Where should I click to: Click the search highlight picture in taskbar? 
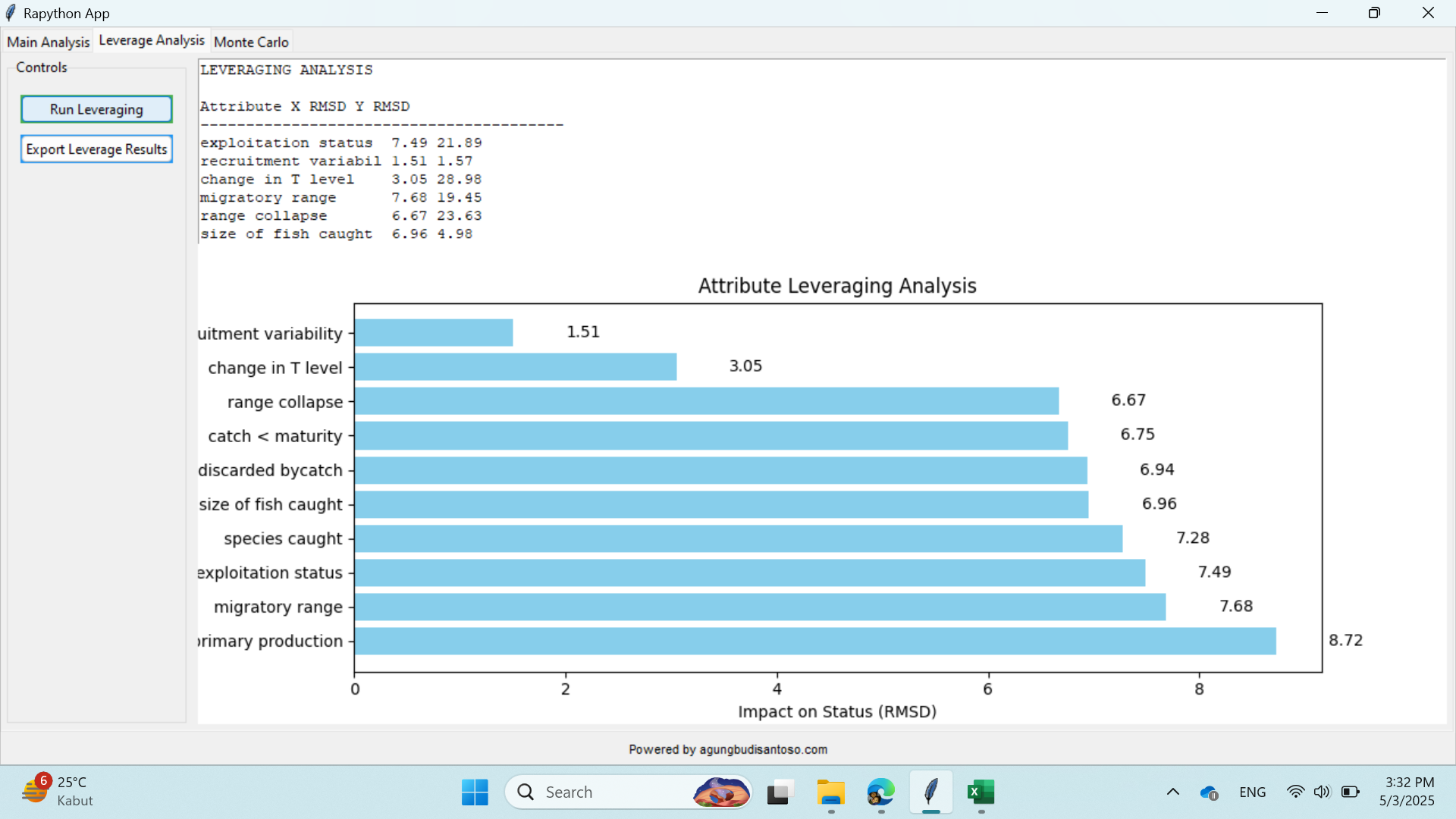tap(720, 792)
